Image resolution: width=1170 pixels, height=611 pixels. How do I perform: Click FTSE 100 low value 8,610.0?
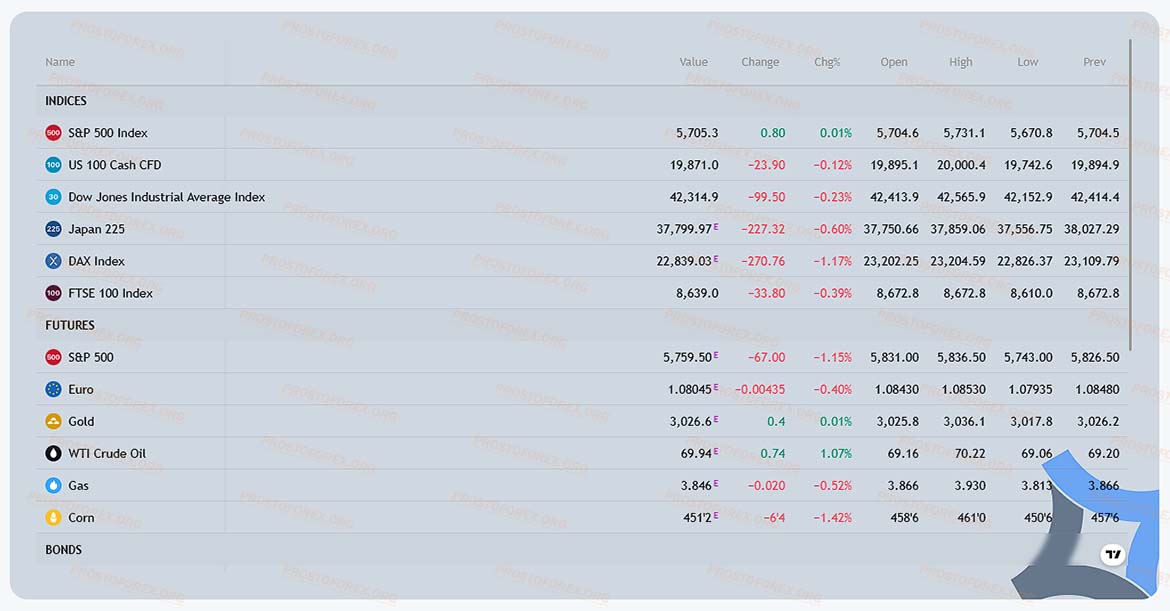1031,293
